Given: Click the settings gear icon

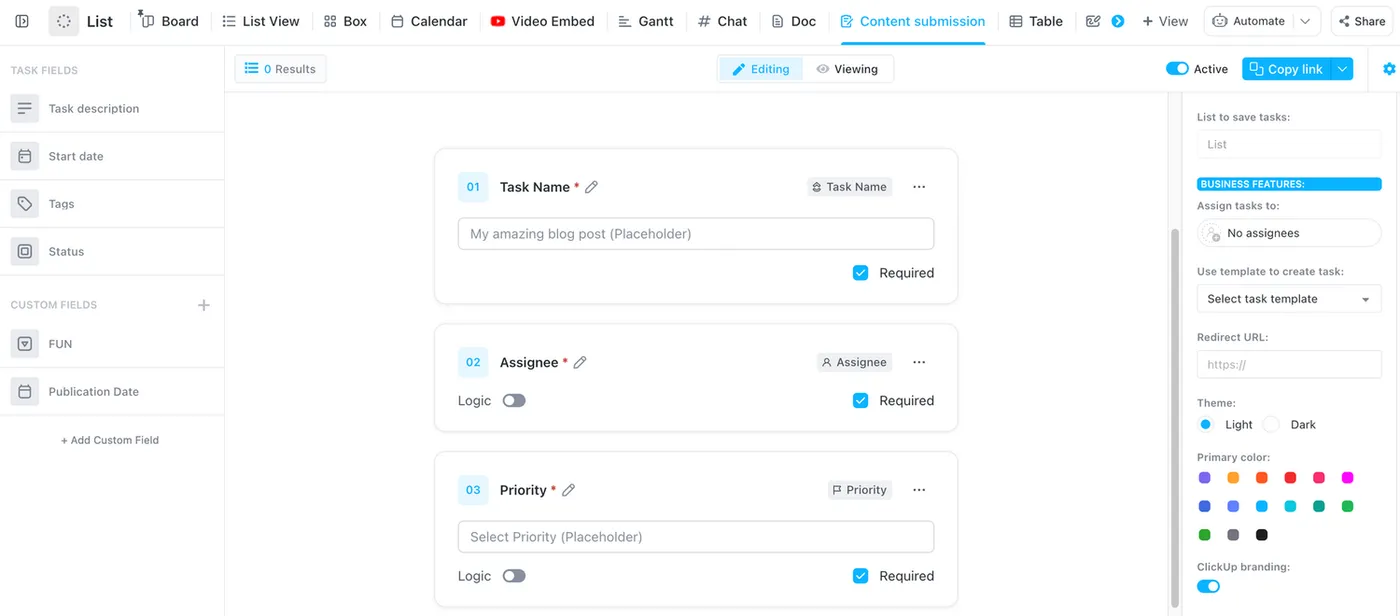Looking at the screenshot, I should (x=1389, y=69).
